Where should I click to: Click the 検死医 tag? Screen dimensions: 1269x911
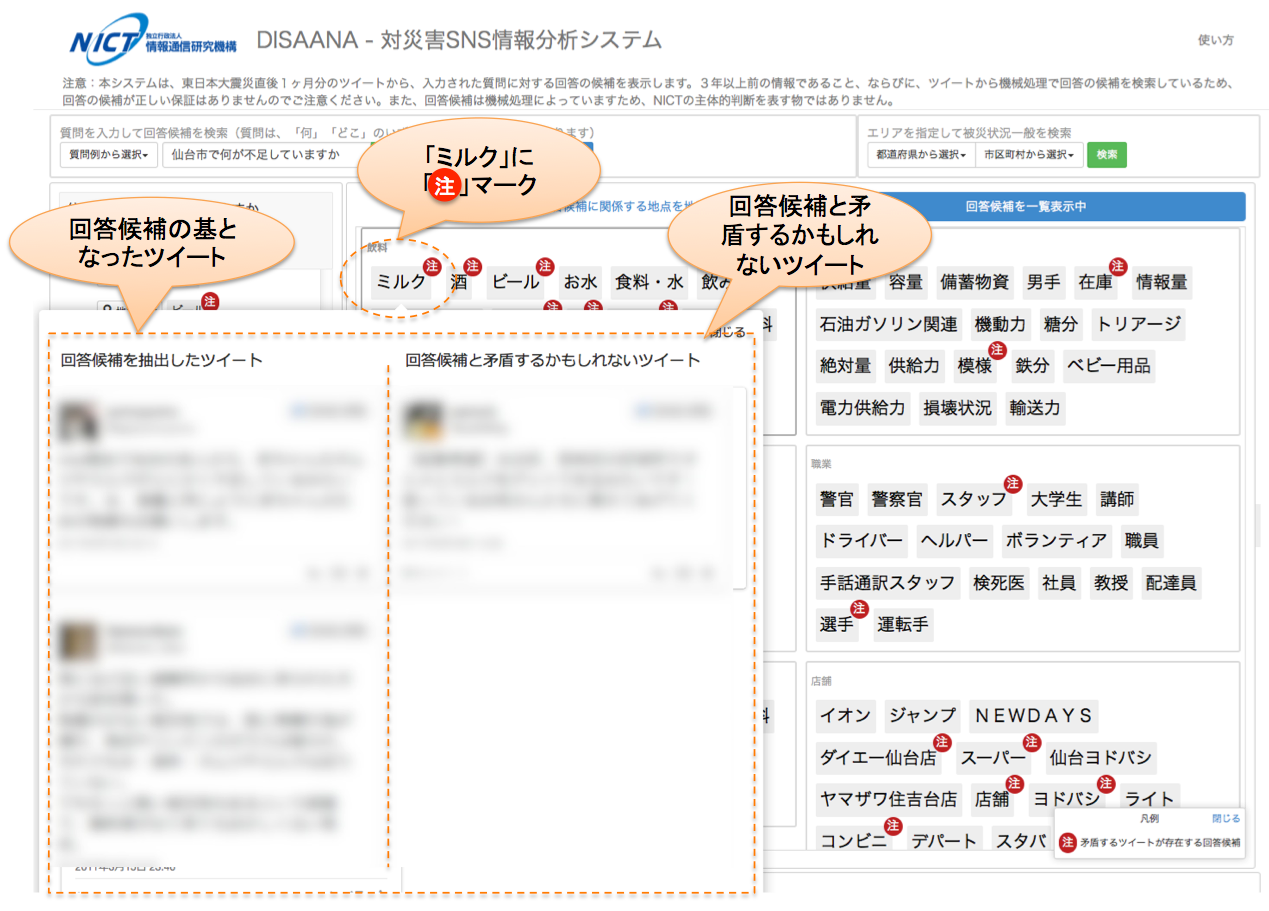999,583
